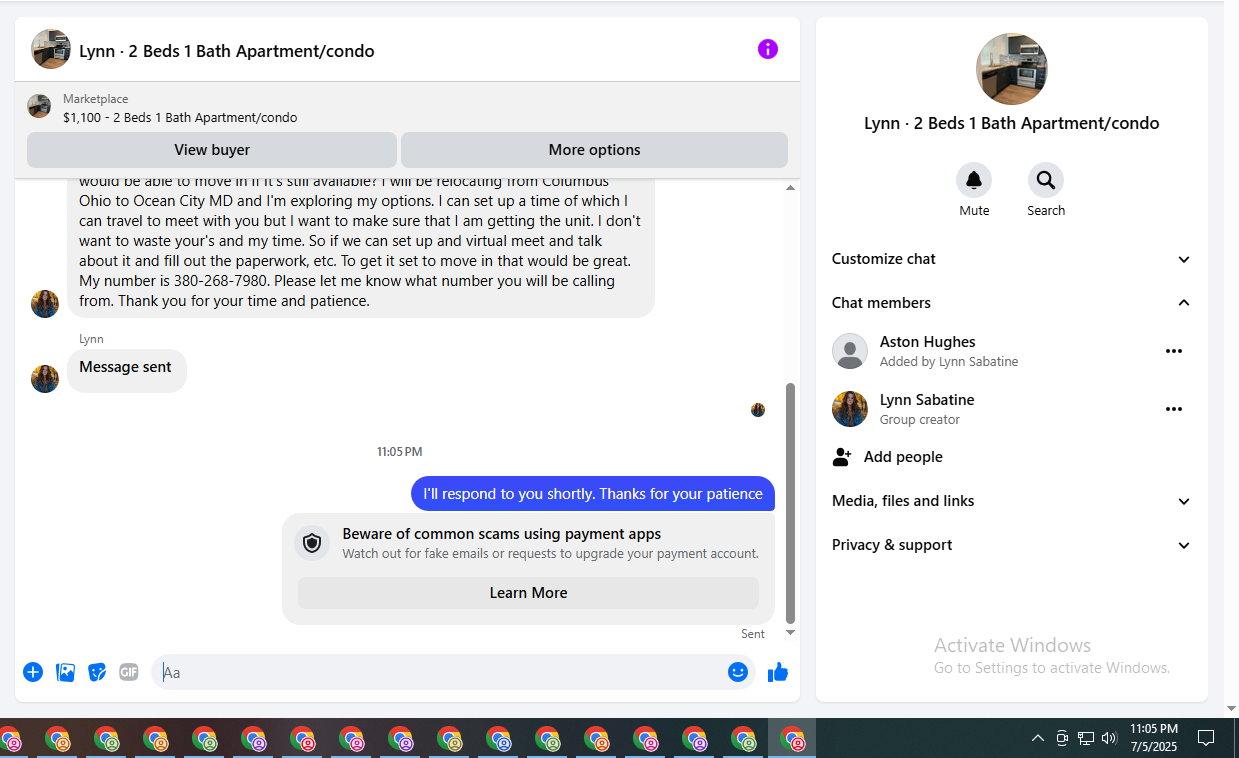
Task: Send a thumbs-up like
Action: coord(778,672)
